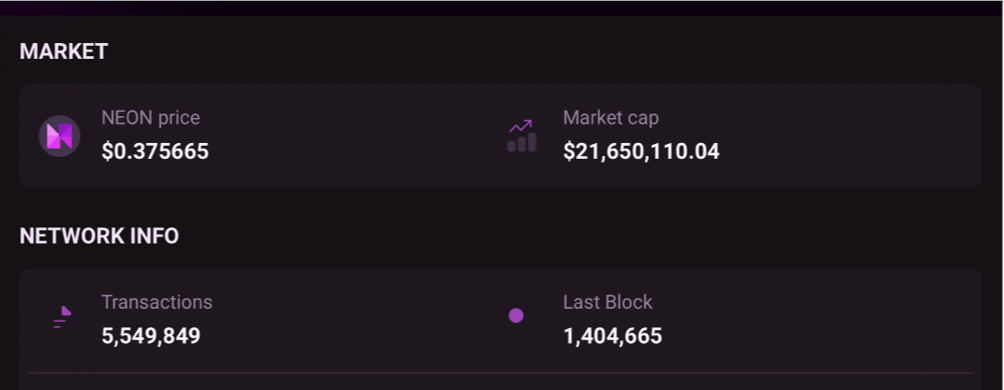Select the Market cap label
Screen dimensions: 1004x390
tap(611, 118)
